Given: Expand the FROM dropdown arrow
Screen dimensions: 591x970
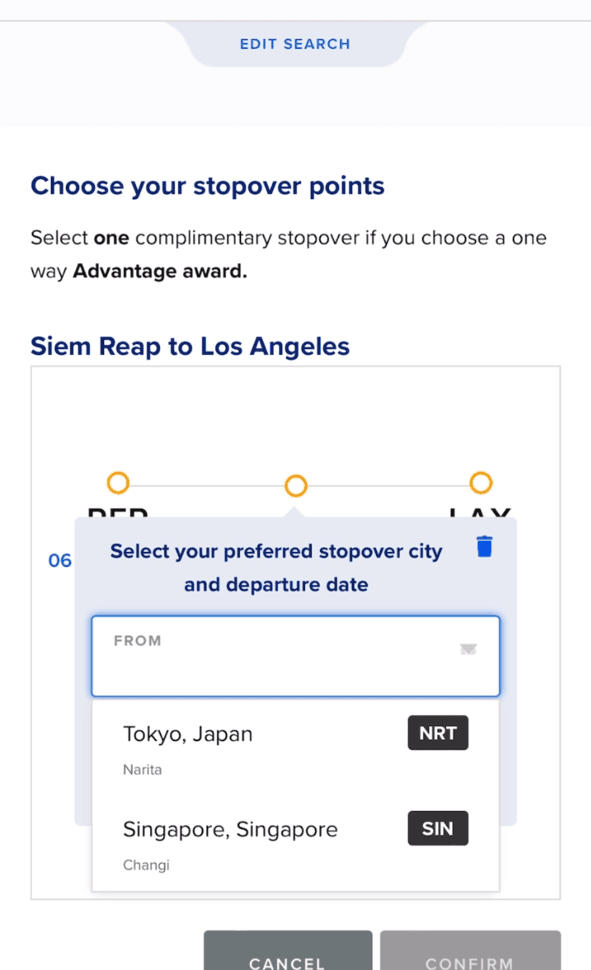Looking at the screenshot, I should click(468, 649).
